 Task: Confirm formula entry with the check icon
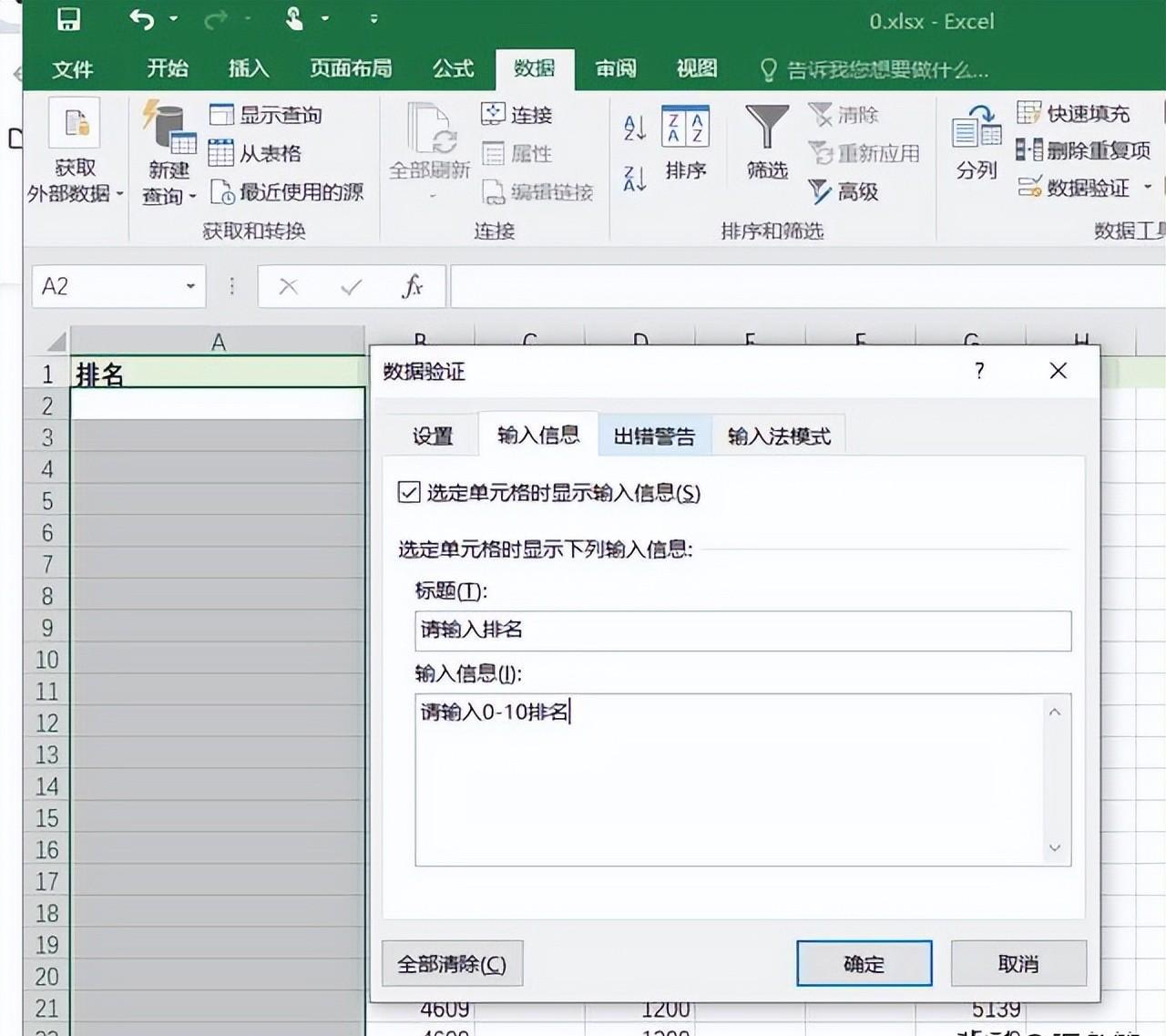351,287
